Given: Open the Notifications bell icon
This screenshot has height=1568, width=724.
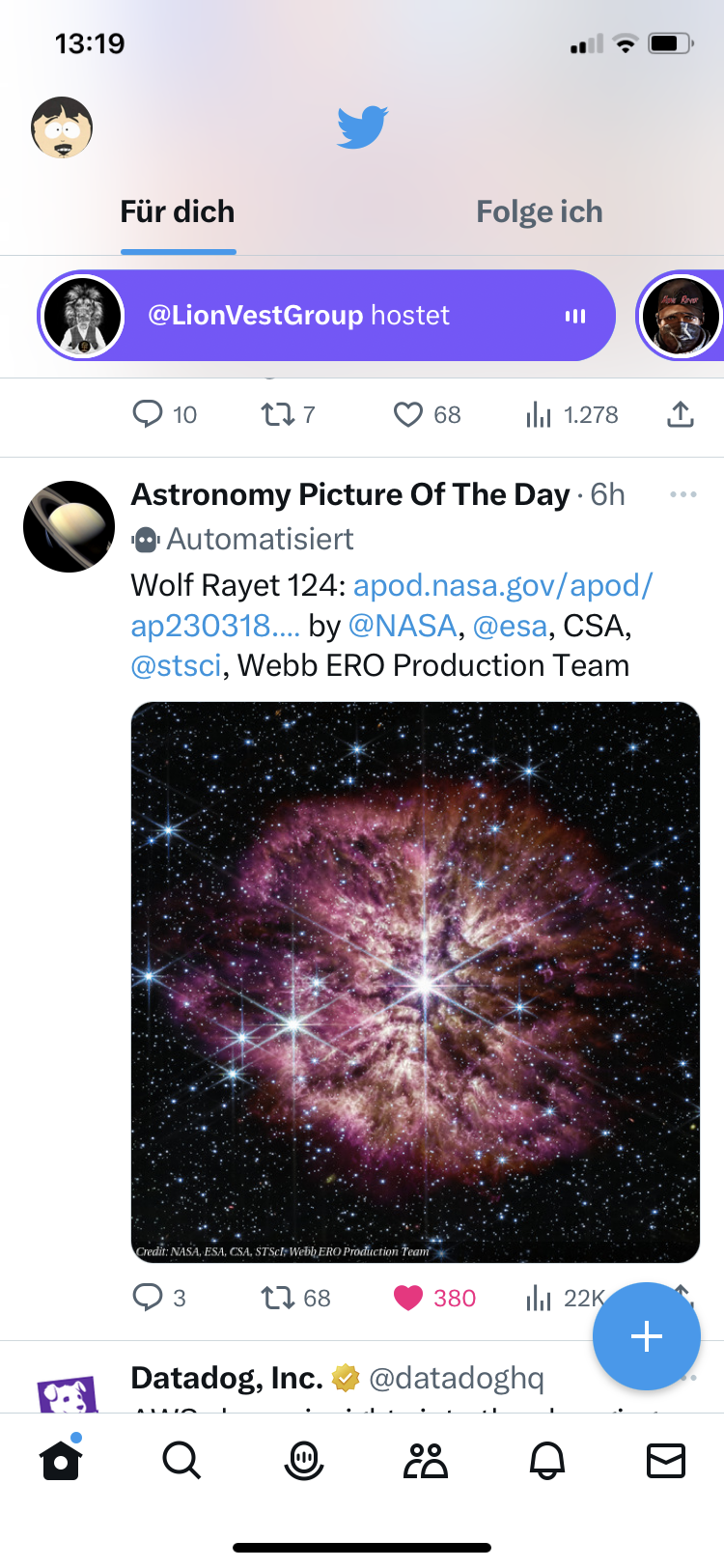Looking at the screenshot, I should (546, 1461).
